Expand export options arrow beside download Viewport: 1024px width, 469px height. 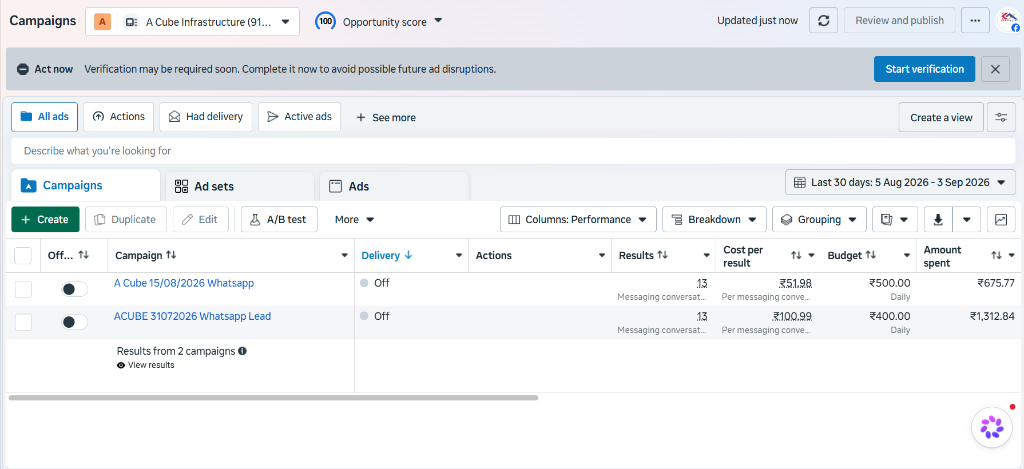coord(967,219)
